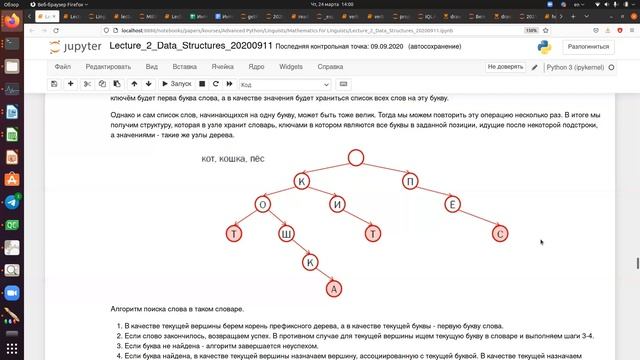Open the Справка menu

[330, 67]
